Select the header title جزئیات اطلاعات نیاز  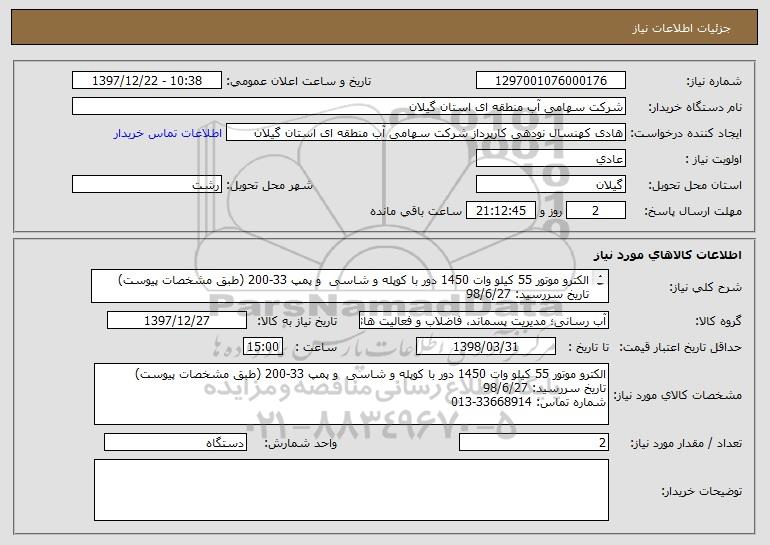coord(681,28)
